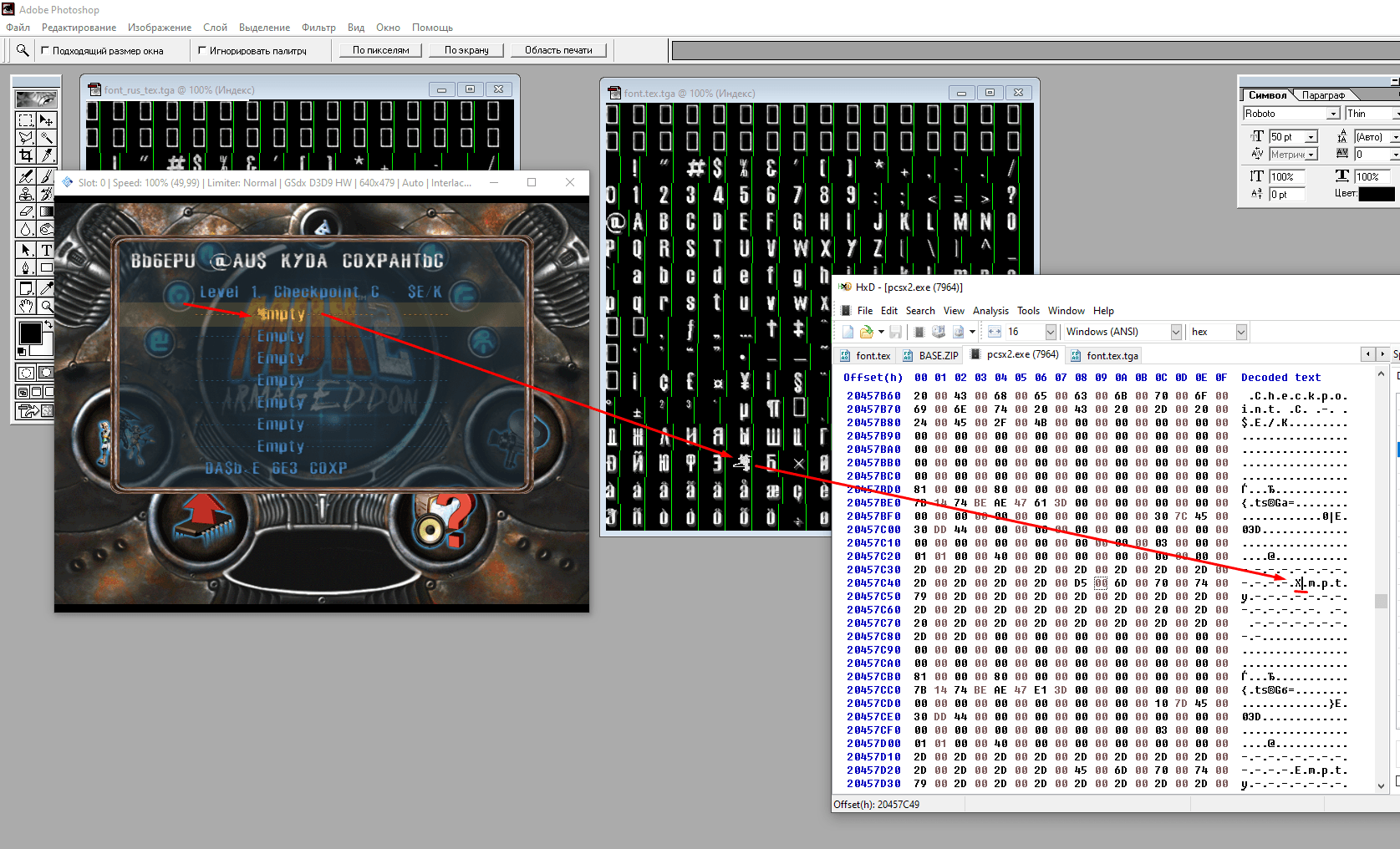
Task: Switch to the font.tex tab in HxD
Action: coord(866,356)
